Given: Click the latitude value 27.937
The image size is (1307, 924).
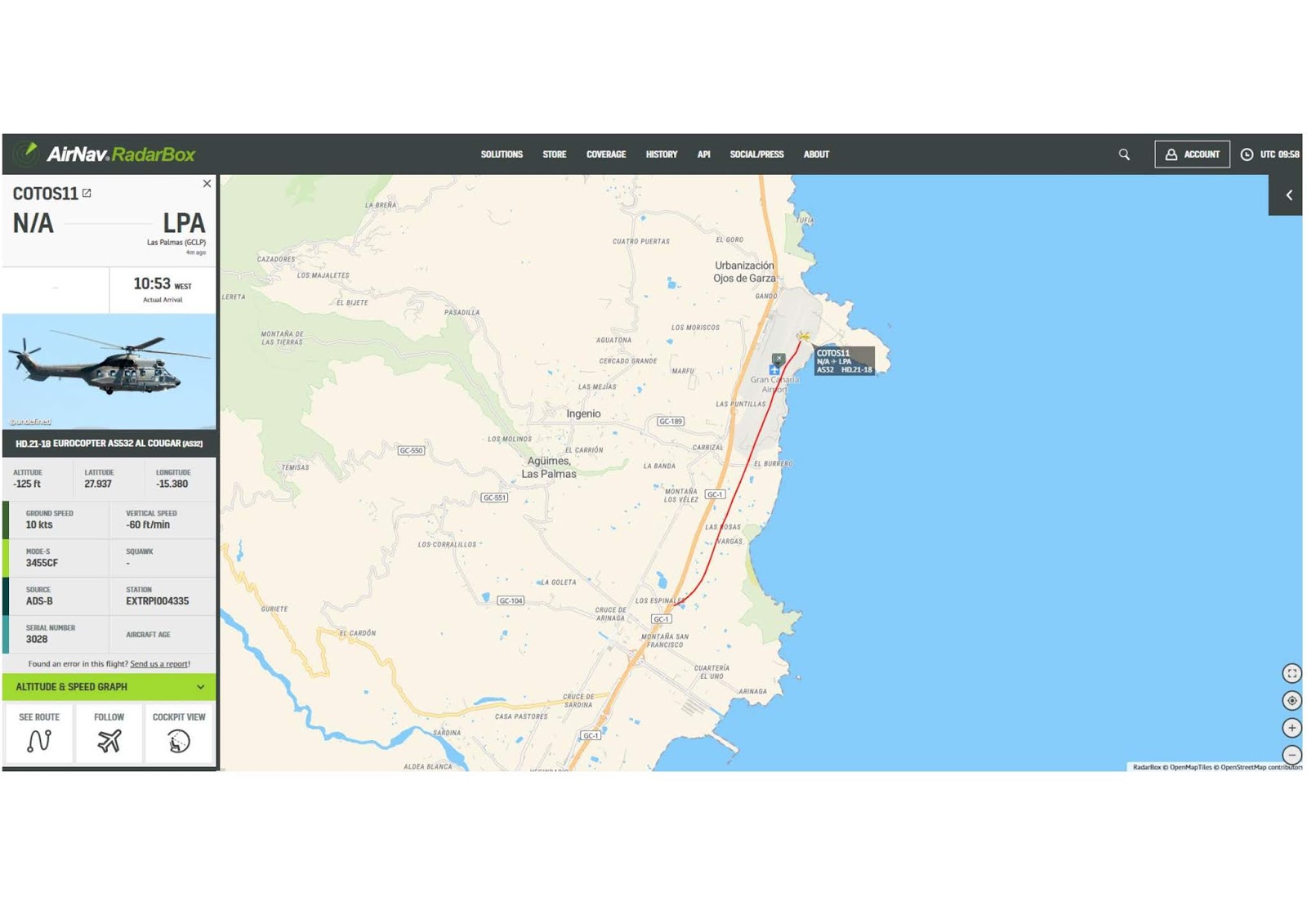Looking at the screenshot, I should (98, 484).
